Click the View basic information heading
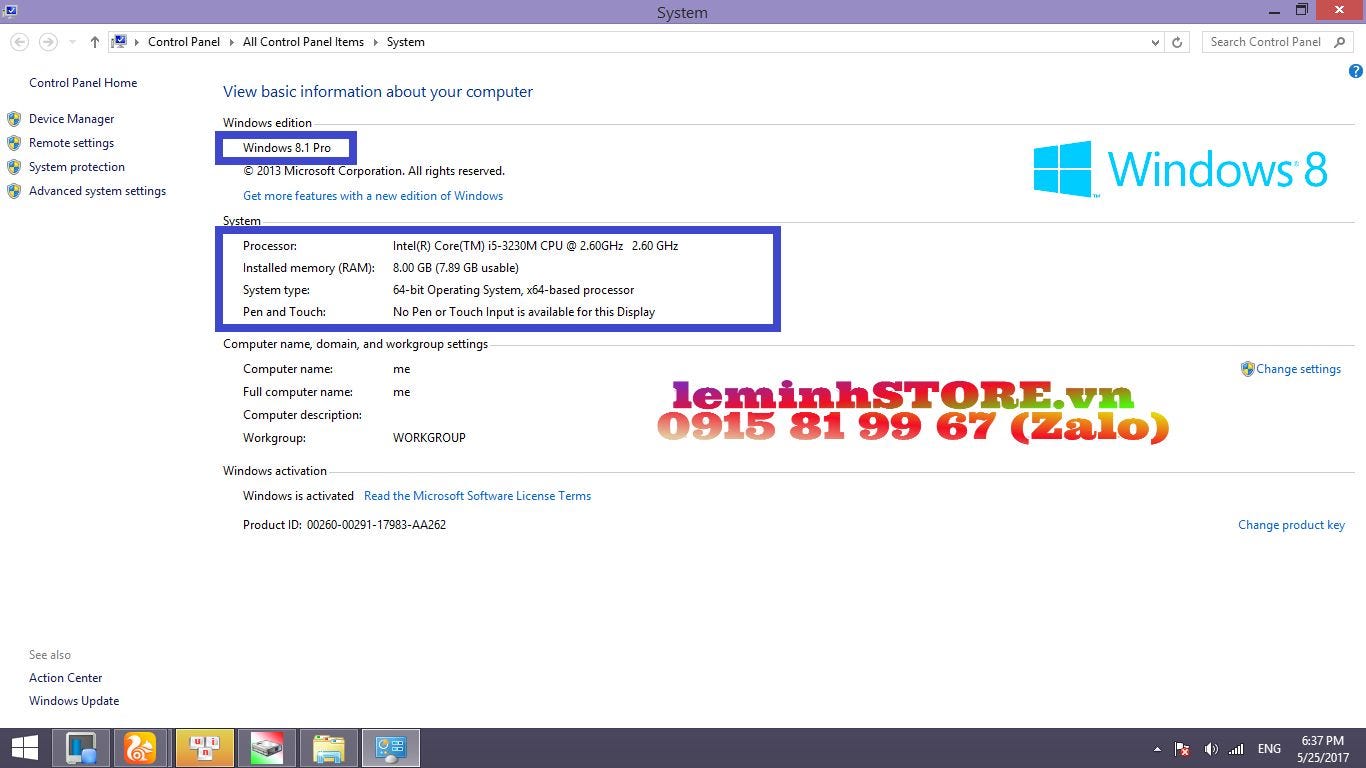The width and height of the screenshot is (1366, 768). click(378, 92)
